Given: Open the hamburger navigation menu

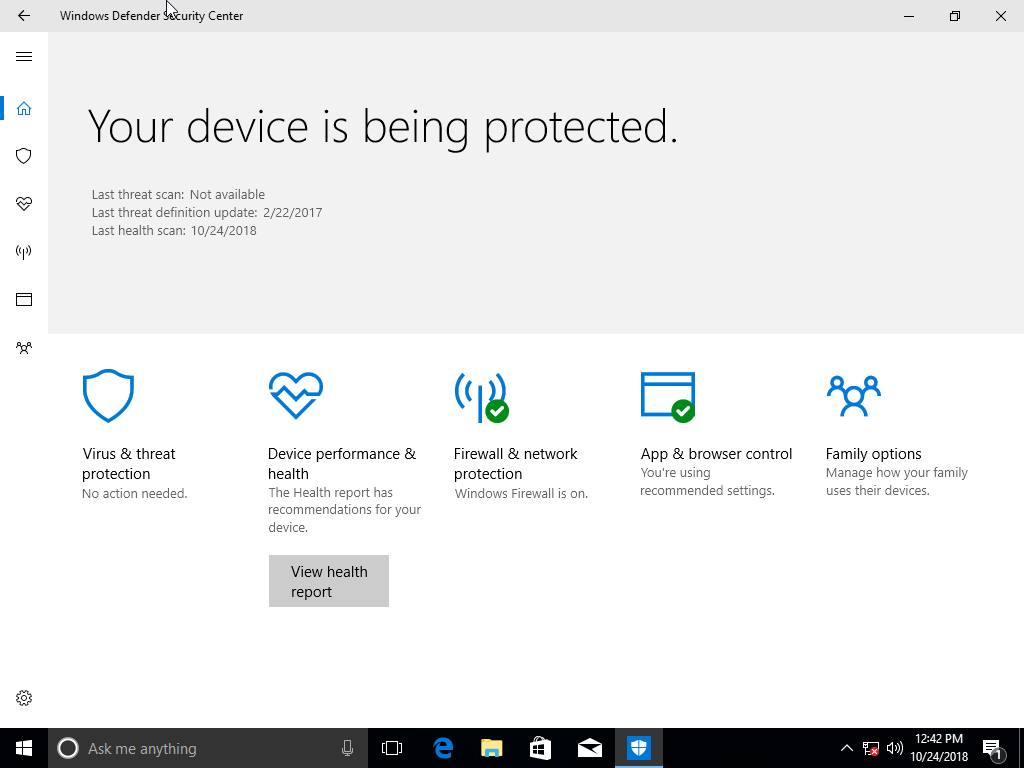Looking at the screenshot, I should [24, 57].
